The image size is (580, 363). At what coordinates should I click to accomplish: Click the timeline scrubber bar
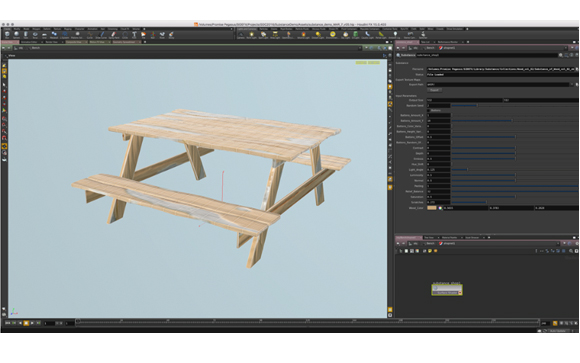[307, 322]
